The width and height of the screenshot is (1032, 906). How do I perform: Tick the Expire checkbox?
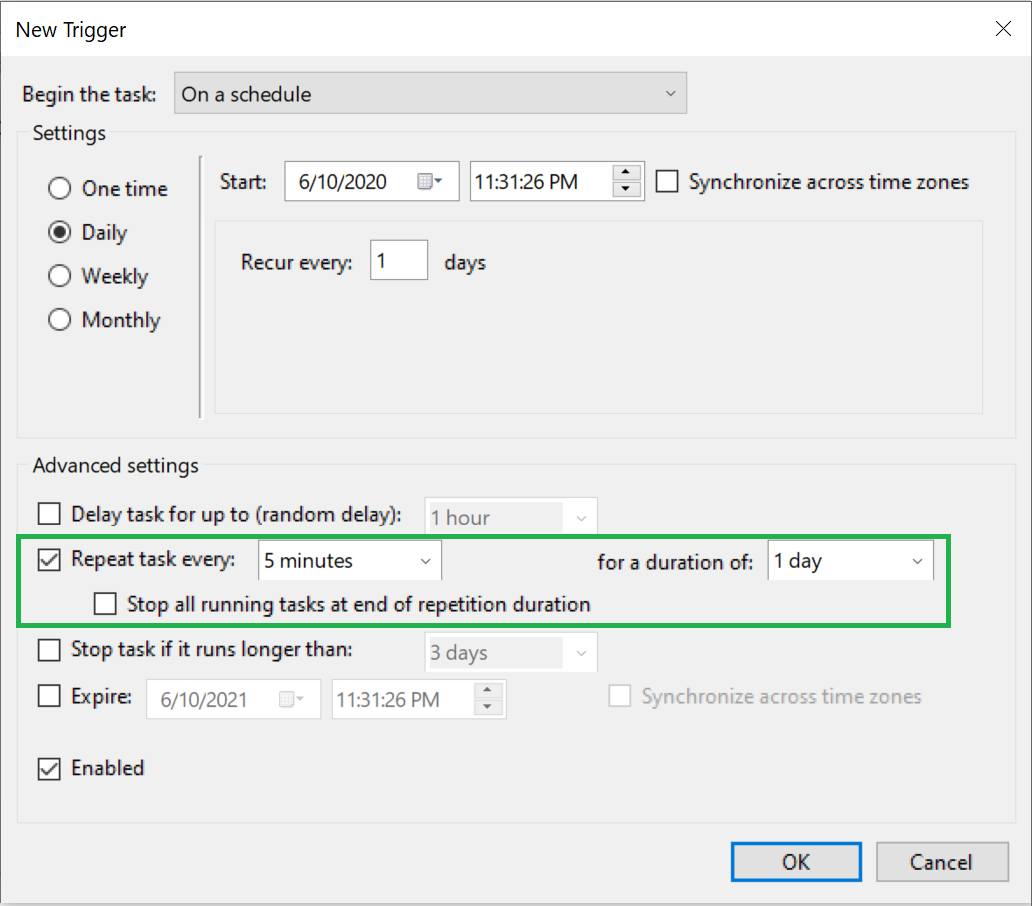[x=49, y=697]
